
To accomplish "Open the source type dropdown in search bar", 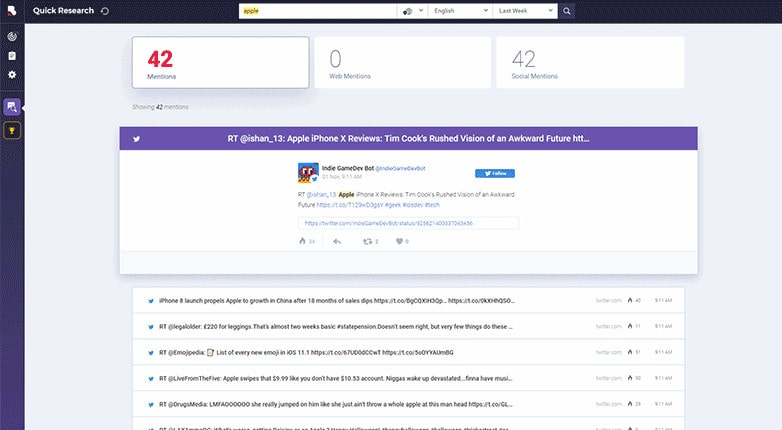I will (412, 11).
